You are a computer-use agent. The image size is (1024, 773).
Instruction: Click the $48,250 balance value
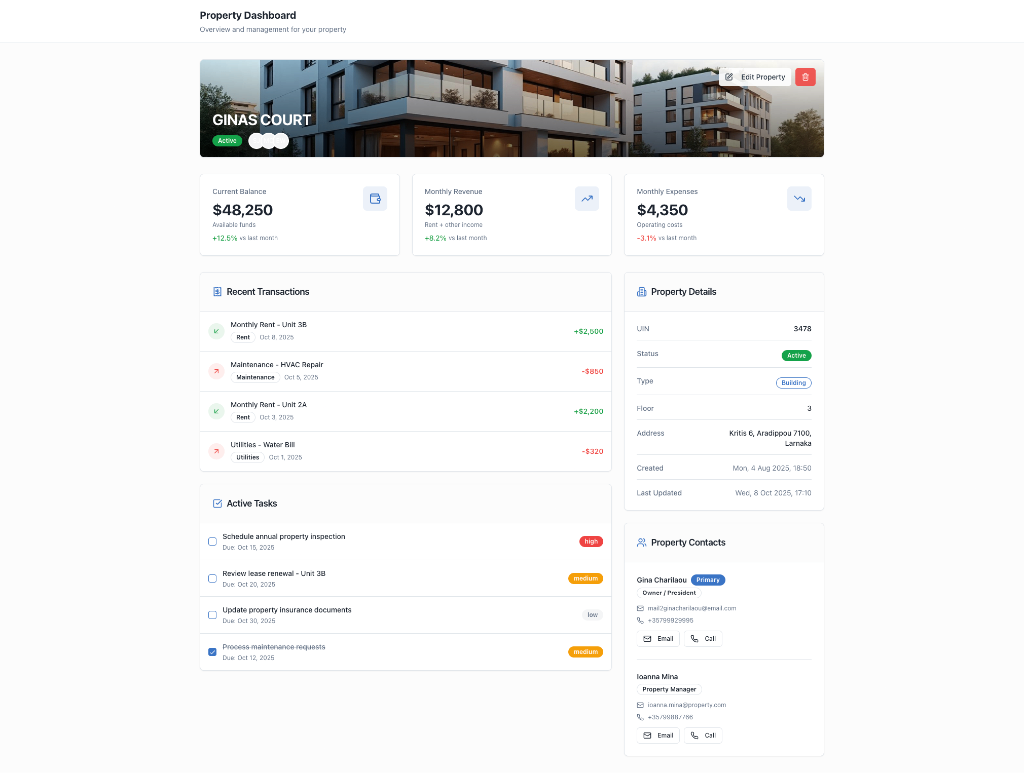pyautogui.click(x=242, y=210)
